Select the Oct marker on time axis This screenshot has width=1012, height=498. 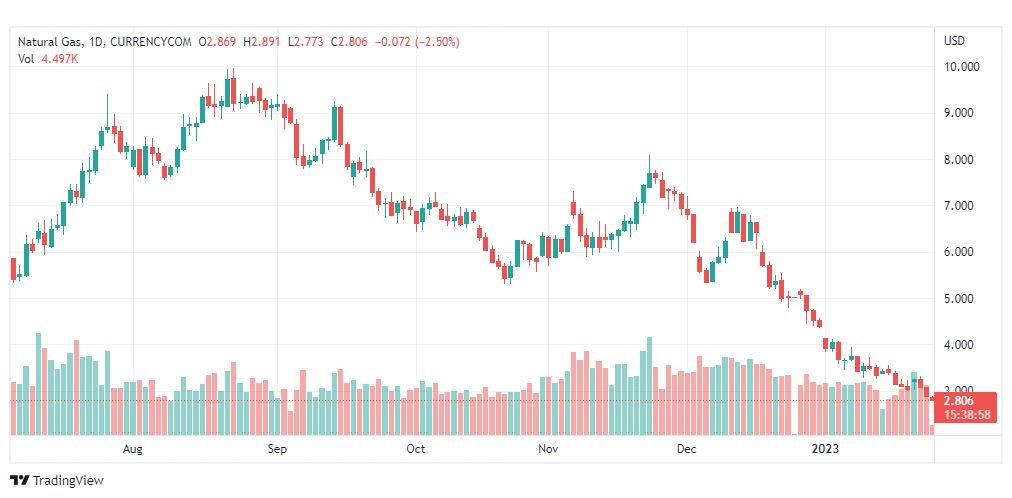[416, 449]
